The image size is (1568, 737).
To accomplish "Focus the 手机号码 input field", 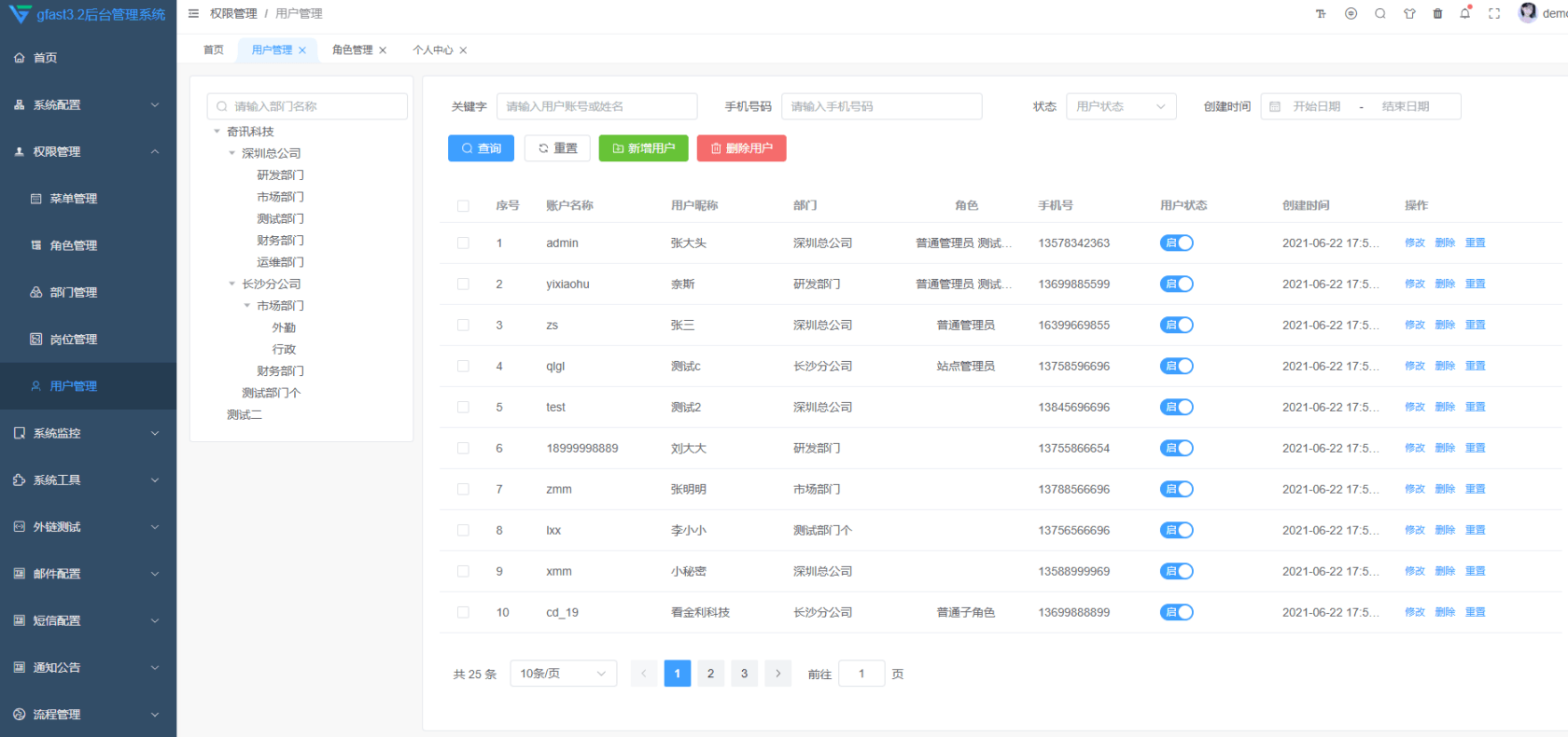I will [882, 106].
